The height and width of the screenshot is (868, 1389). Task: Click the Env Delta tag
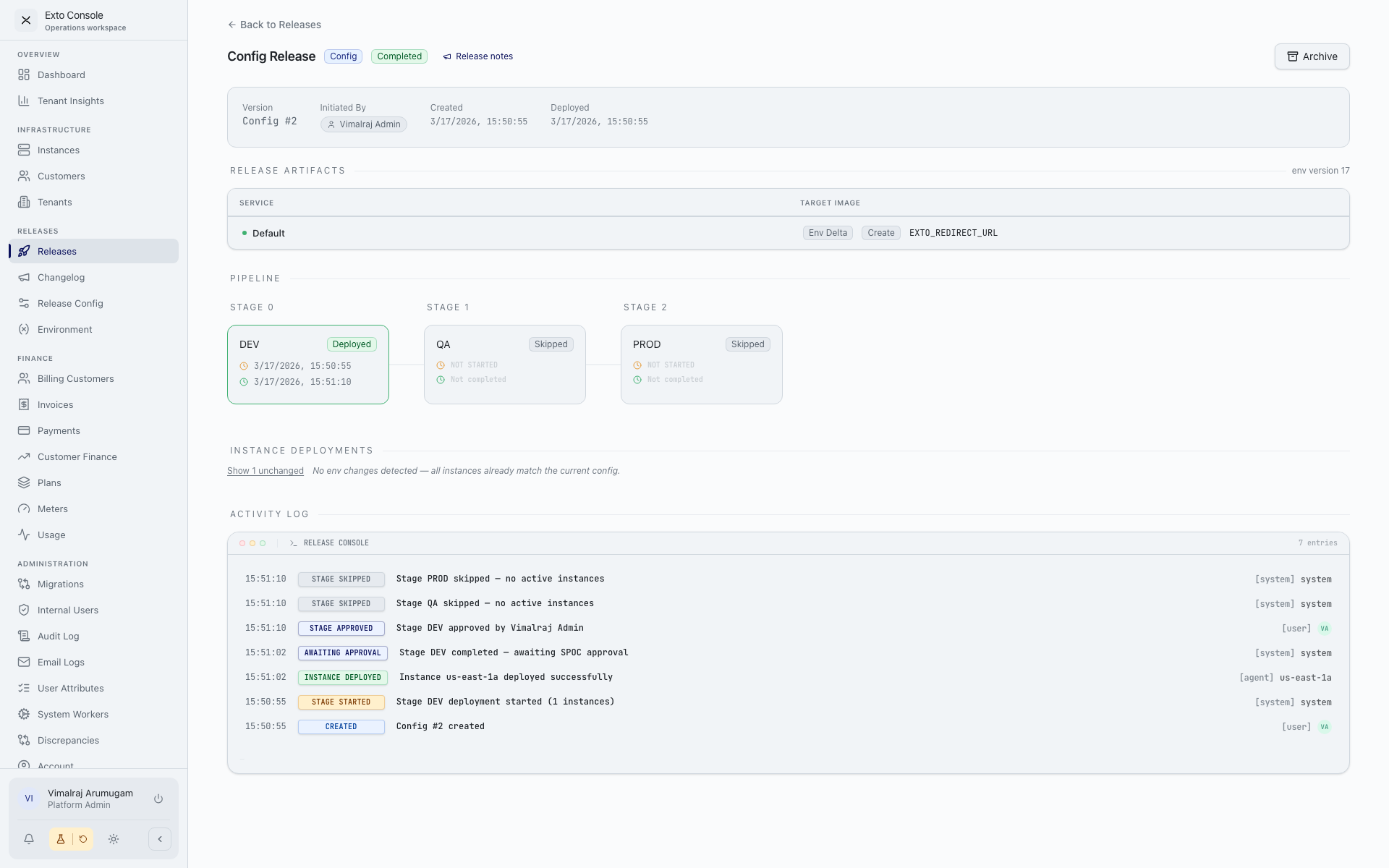pos(828,233)
